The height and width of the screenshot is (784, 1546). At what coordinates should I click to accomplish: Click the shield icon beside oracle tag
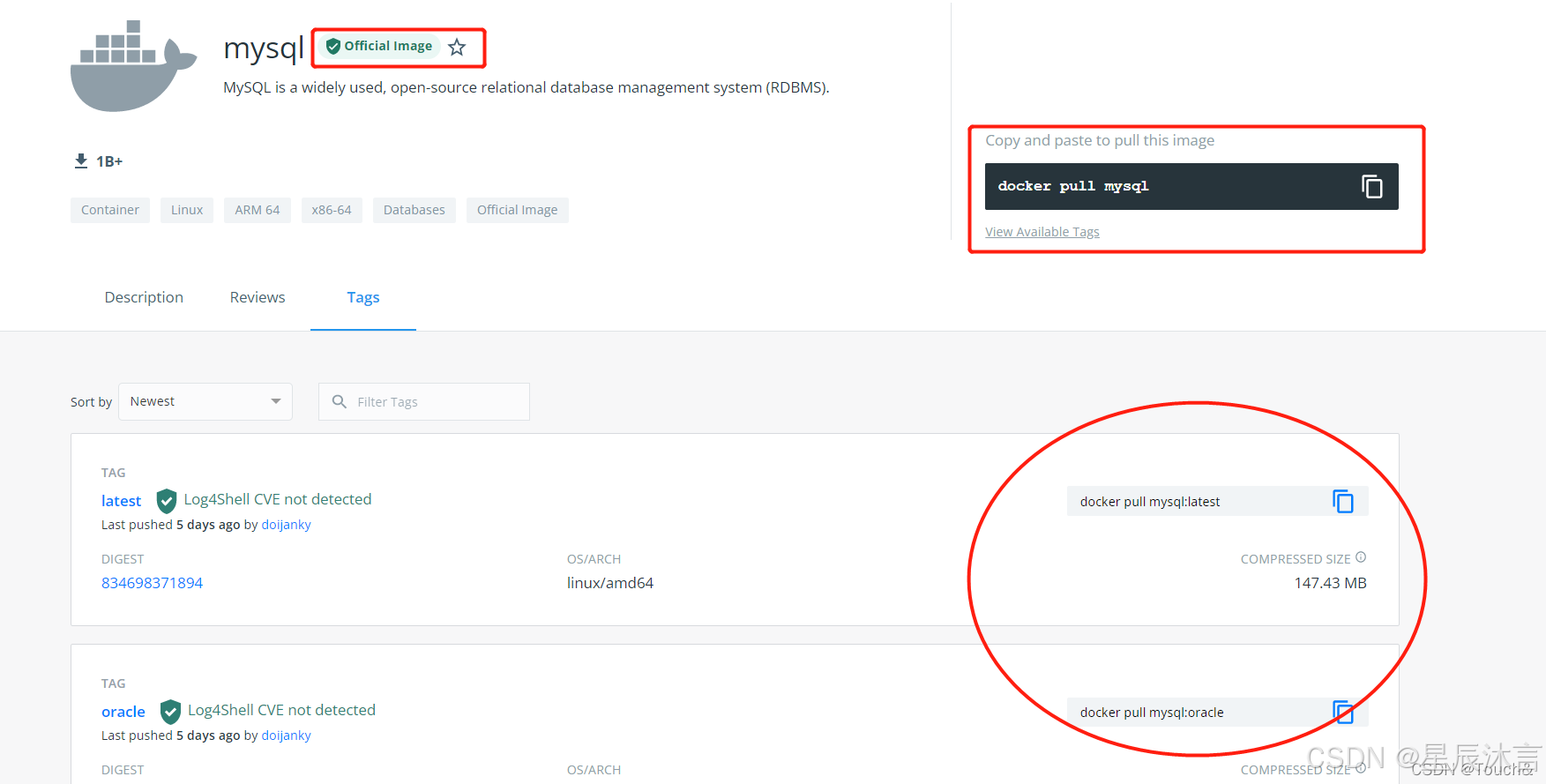(x=170, y=712)
